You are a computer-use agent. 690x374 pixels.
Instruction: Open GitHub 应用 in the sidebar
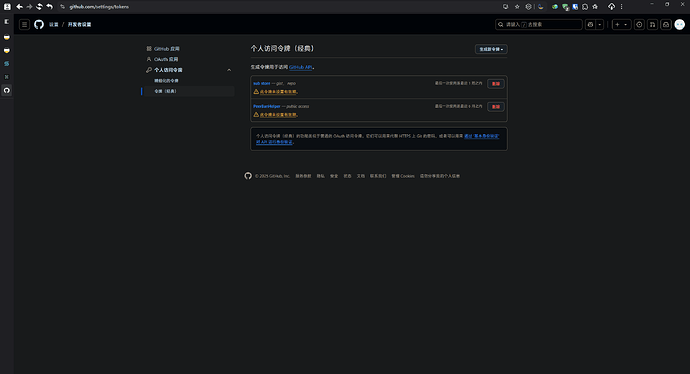click(166, 49)
